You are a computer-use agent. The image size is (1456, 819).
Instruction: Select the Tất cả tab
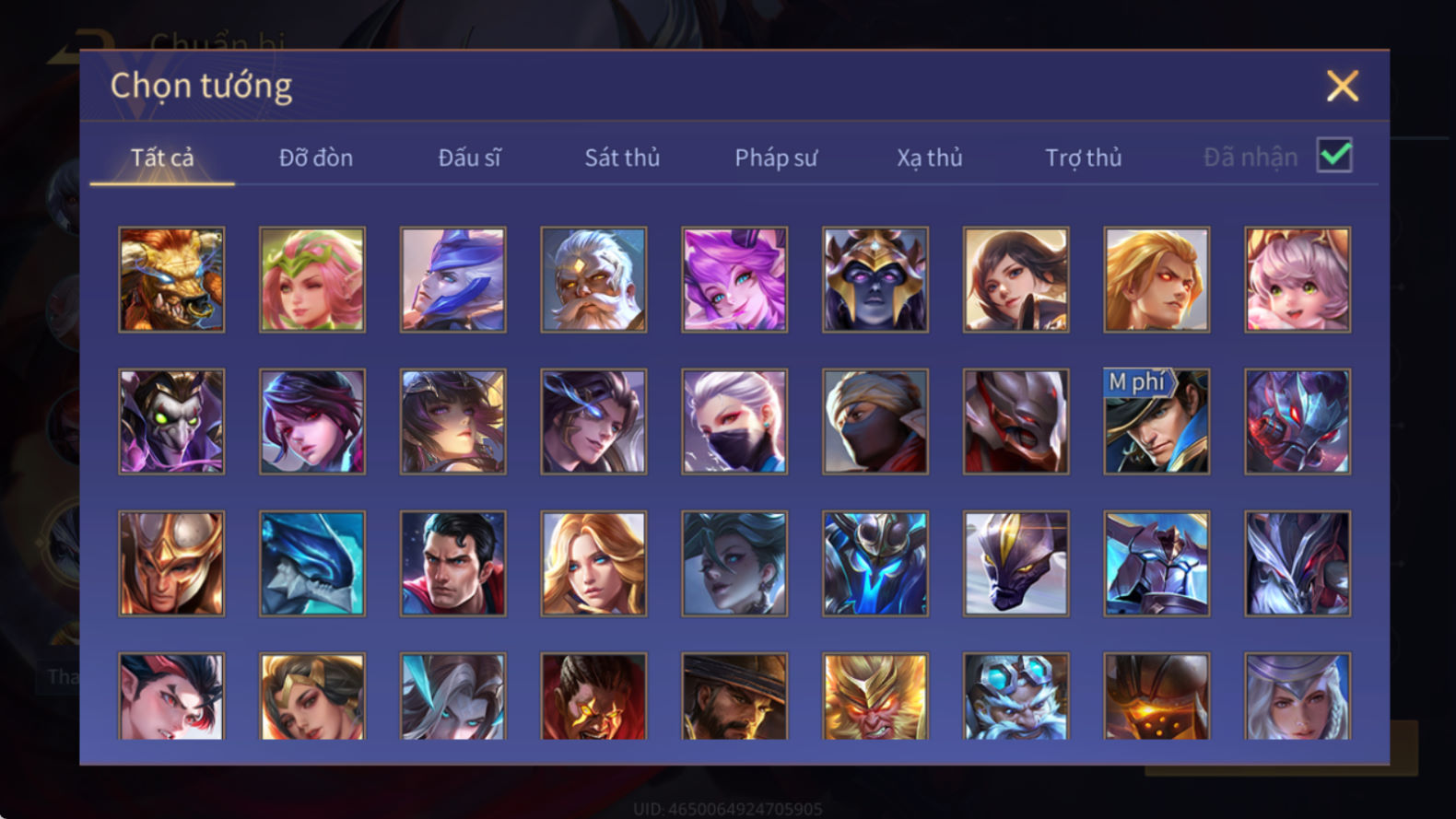[x=162, y=158]
